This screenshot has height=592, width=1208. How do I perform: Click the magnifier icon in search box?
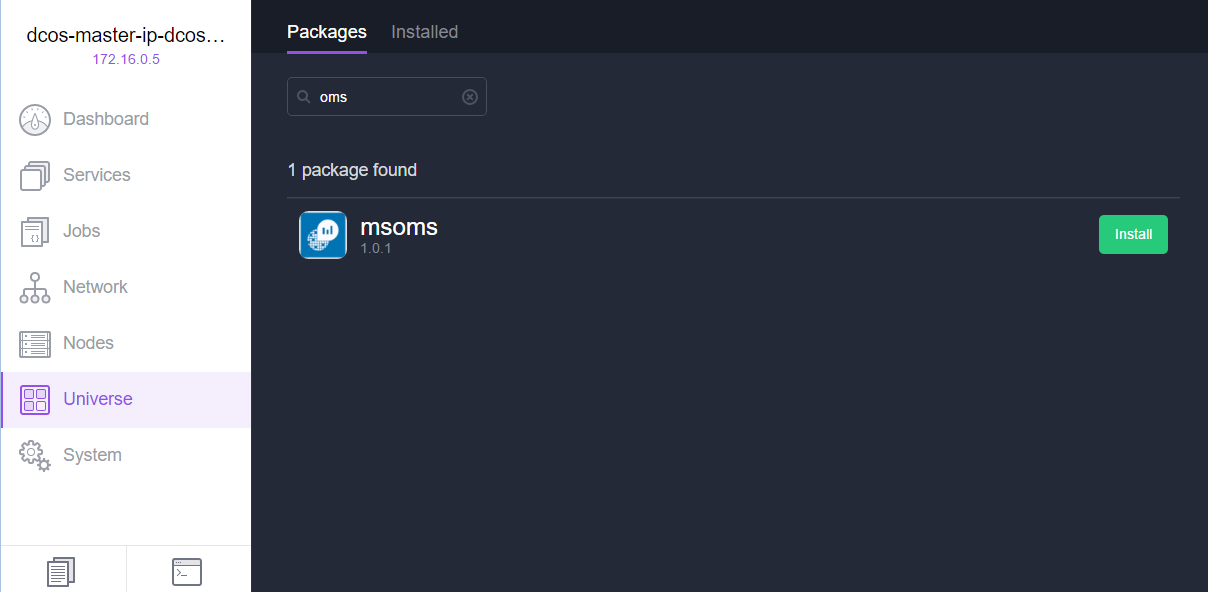pos(304,97)
